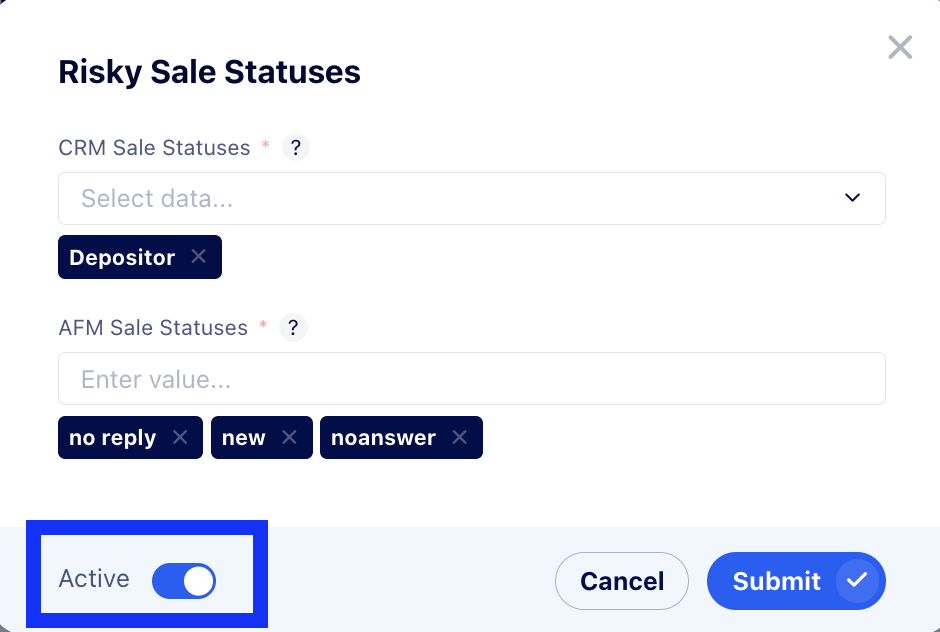Click the CRM Sale Statuses field label

pyautogui.click(x=154, y=148)
